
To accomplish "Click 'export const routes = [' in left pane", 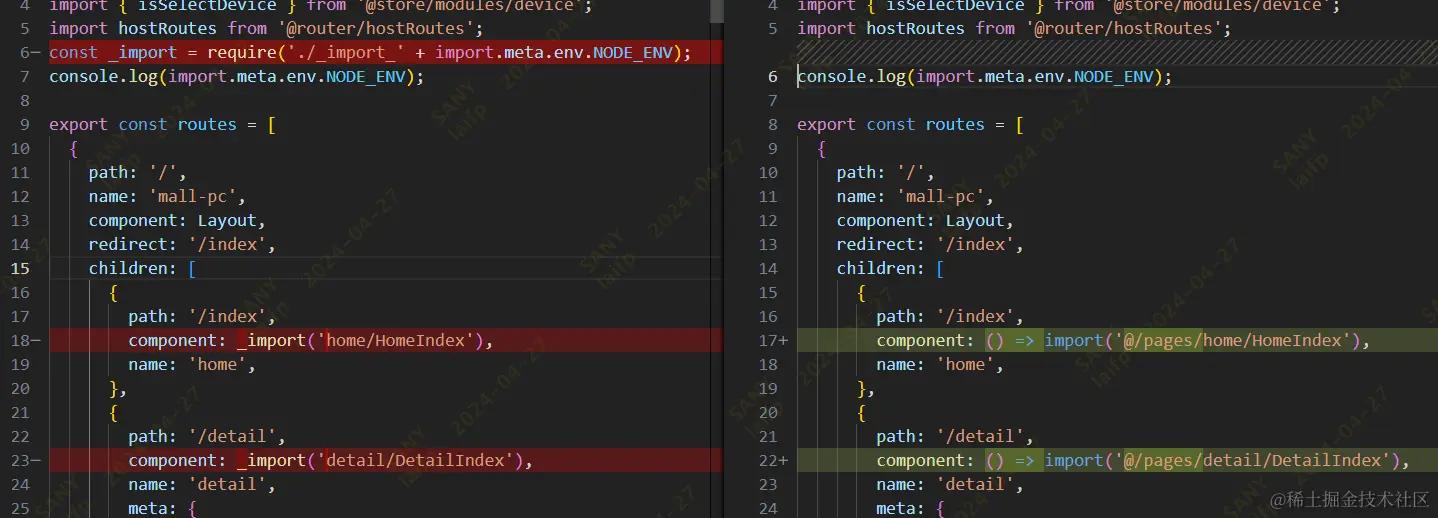I will pyautogui.click(x=163, y=124).
